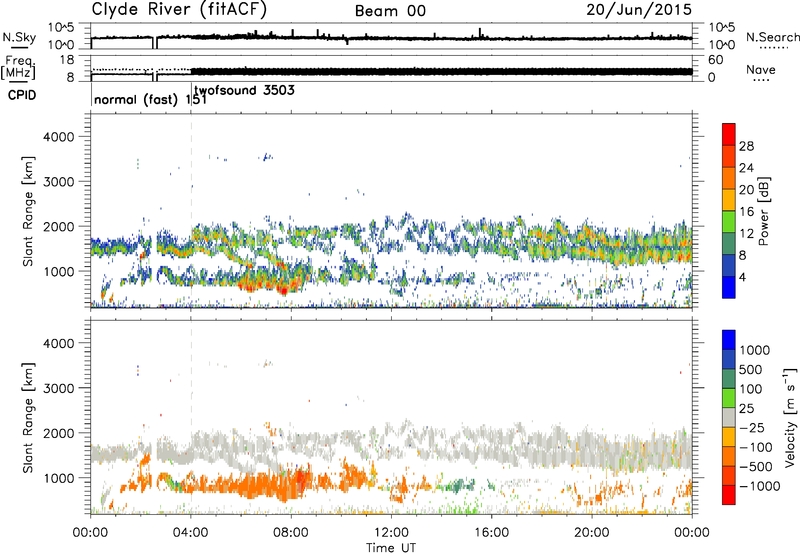Viewport: 800px width, 554px height.
Task: Click the dashed 04:00 CPID-change line in power panel
Action: (x=191, y=210)
